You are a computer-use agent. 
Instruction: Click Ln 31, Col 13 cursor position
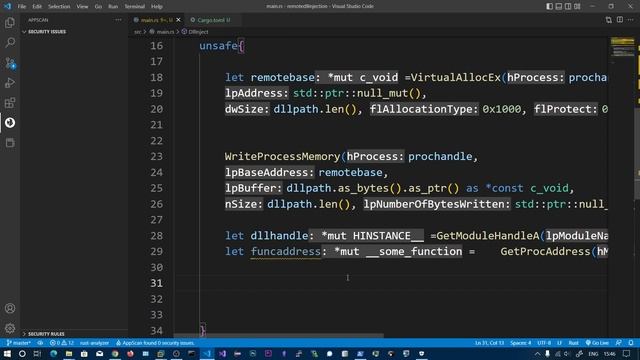click(489, 343)
